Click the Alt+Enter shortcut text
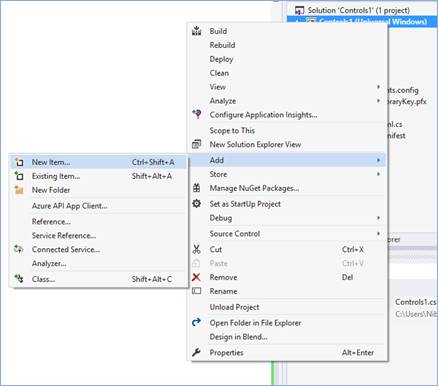 pyautogui.click(x=358, y=352)
